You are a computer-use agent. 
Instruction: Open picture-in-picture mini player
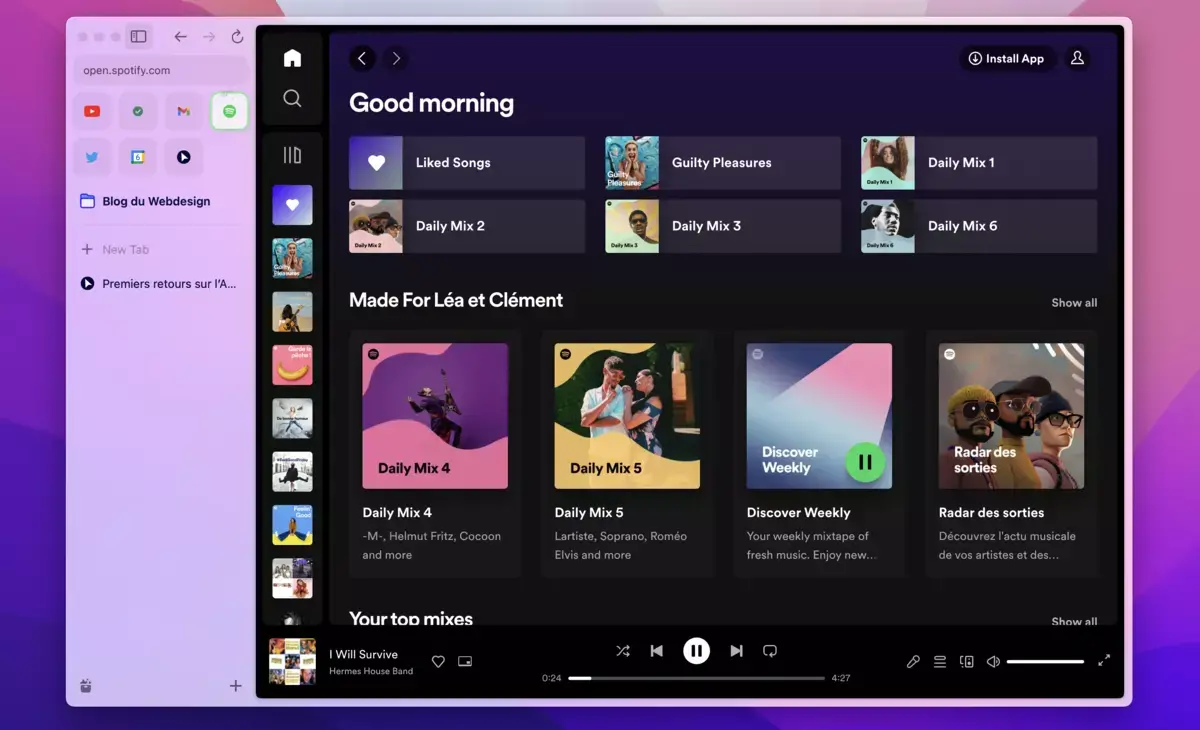465,662
